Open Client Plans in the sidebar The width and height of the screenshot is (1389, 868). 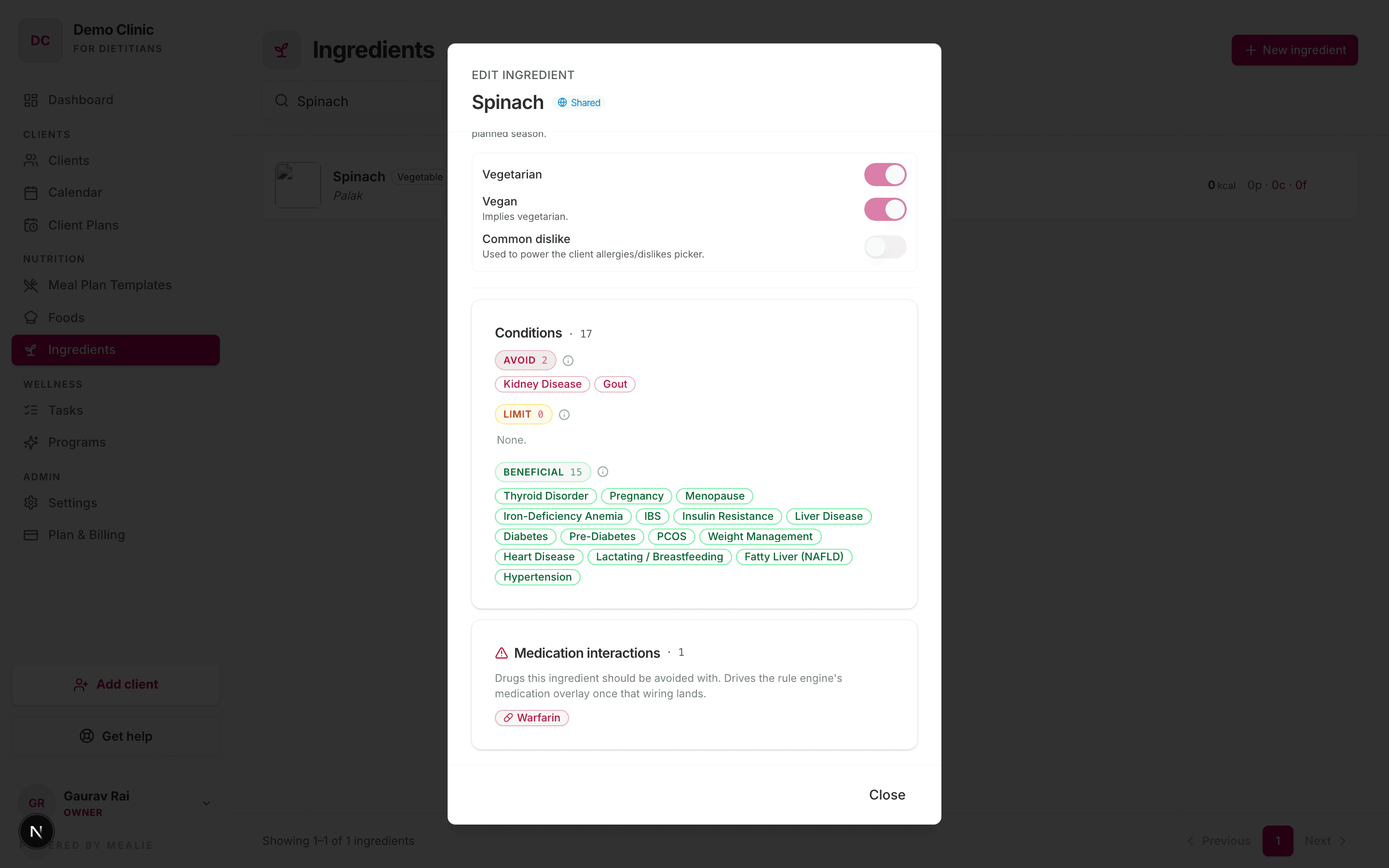115,225
